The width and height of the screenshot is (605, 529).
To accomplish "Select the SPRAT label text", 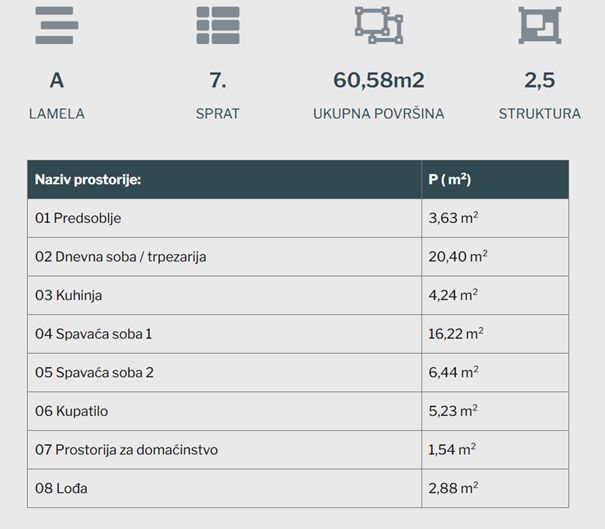I will tap(218, 114).
